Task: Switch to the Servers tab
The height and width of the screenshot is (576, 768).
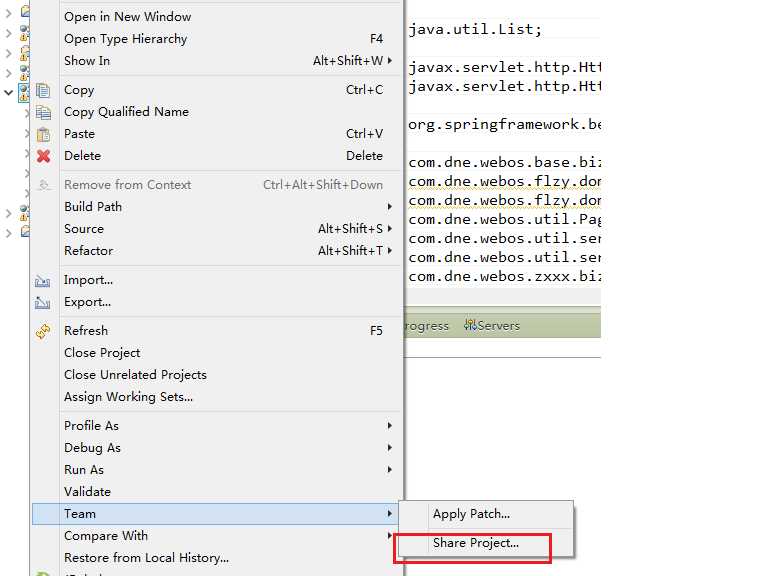Action: tap(492, 325)
